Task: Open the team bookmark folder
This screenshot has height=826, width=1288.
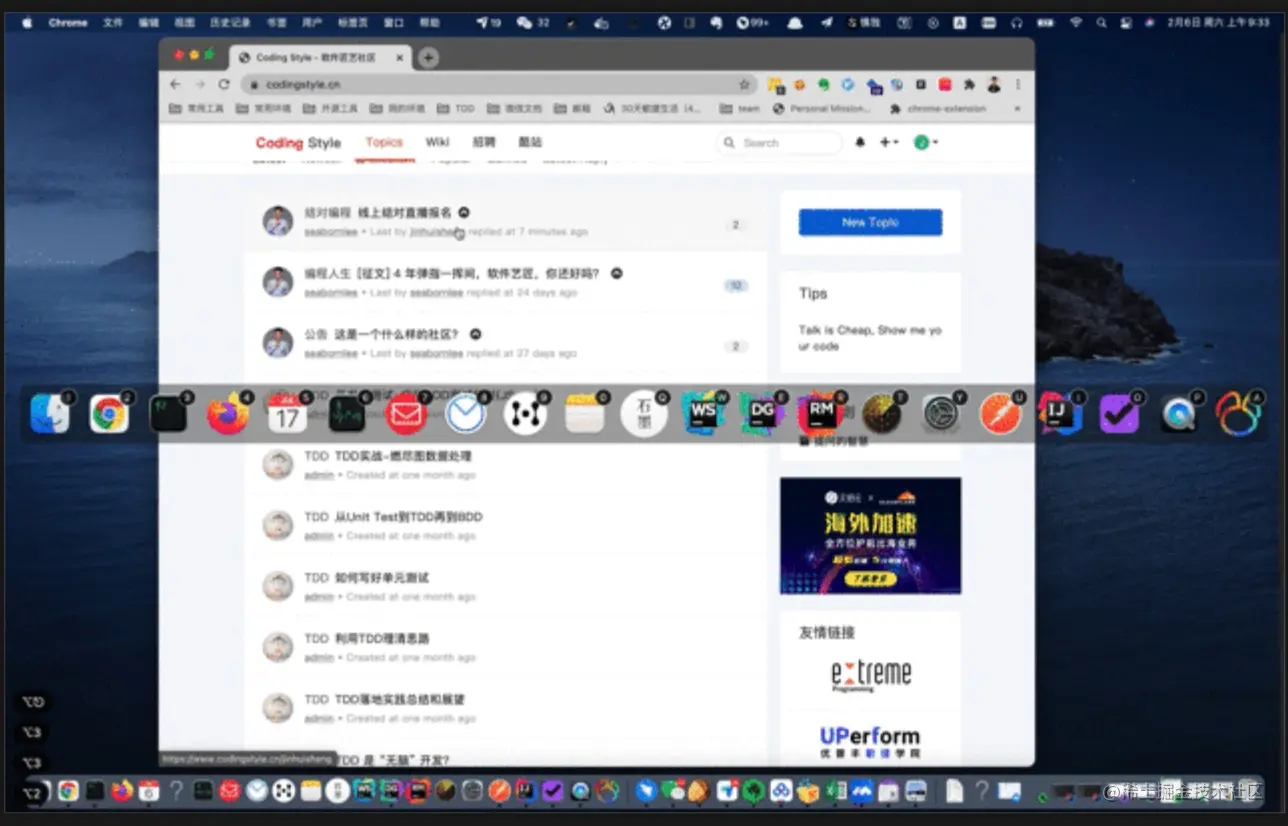Action: point(741,108)
